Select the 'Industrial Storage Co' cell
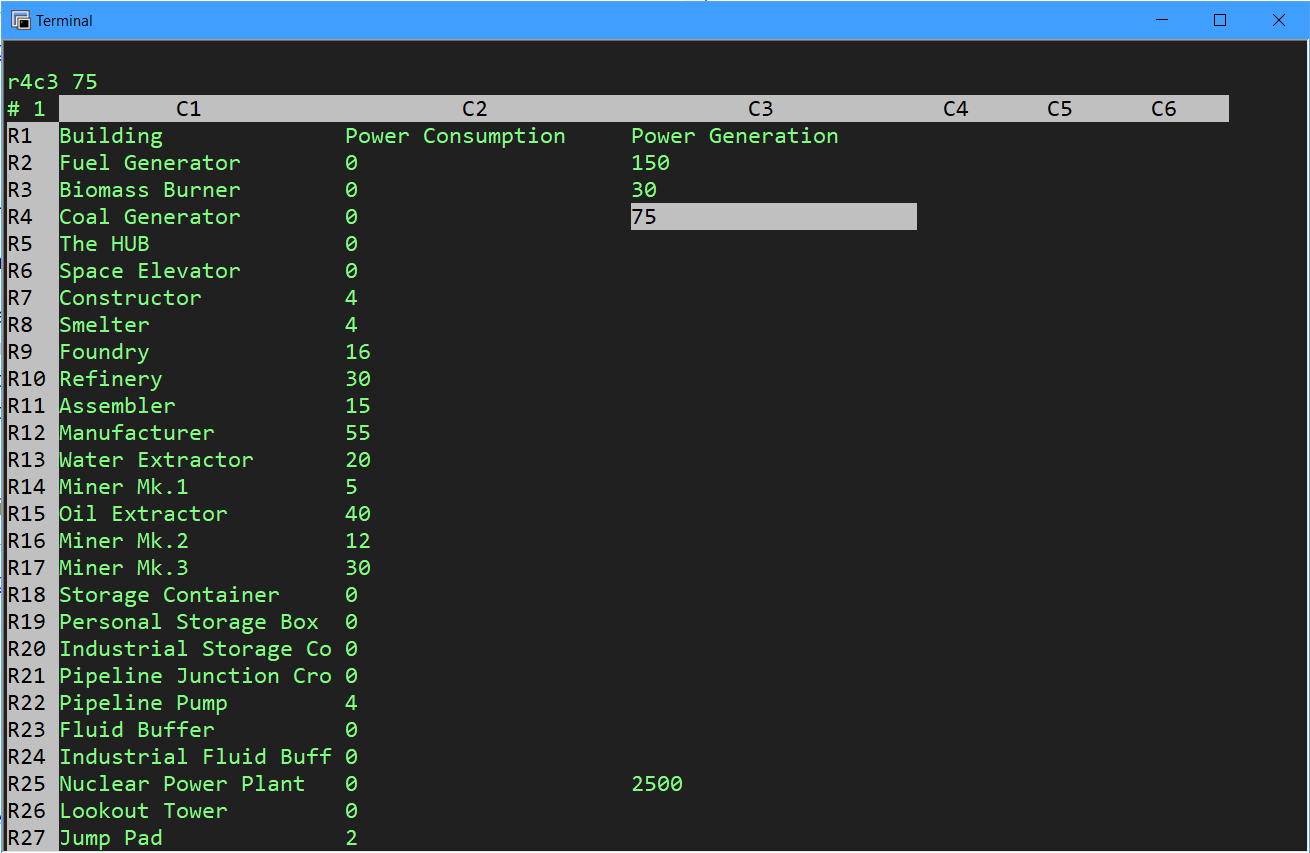Image resolution: width=1310 pixels, height=853 pixels. click(195, 649)
